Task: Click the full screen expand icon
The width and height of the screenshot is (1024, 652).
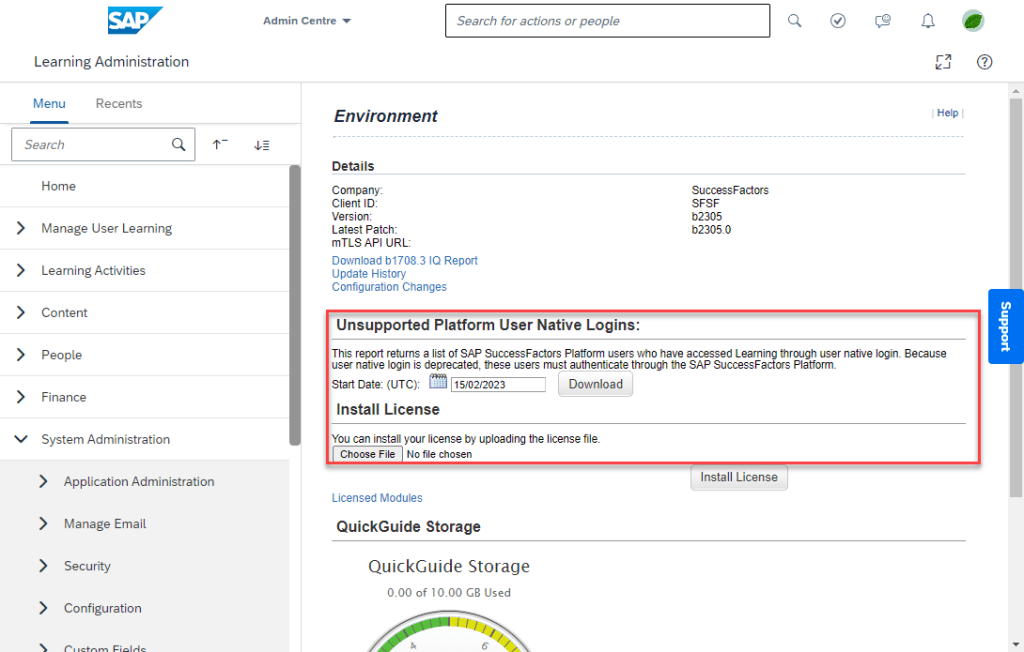Action: 942,62
